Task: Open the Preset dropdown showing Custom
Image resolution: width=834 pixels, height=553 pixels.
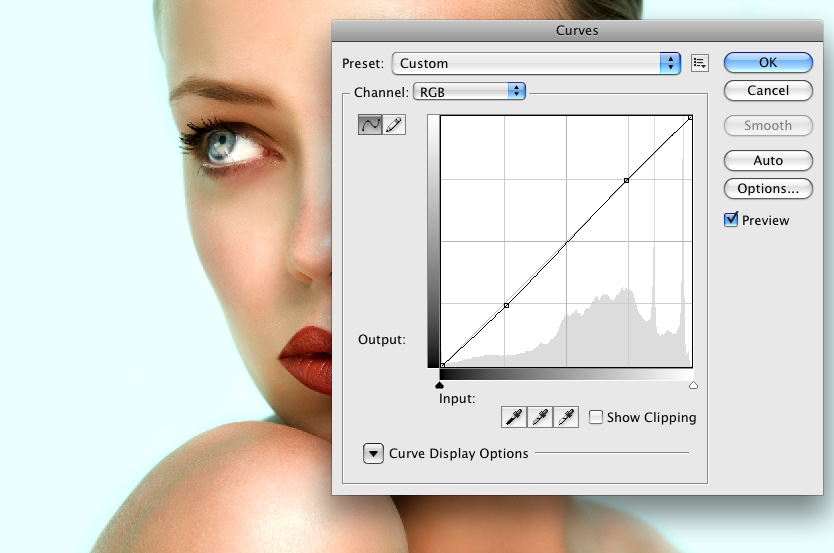Action: [536, 63]
